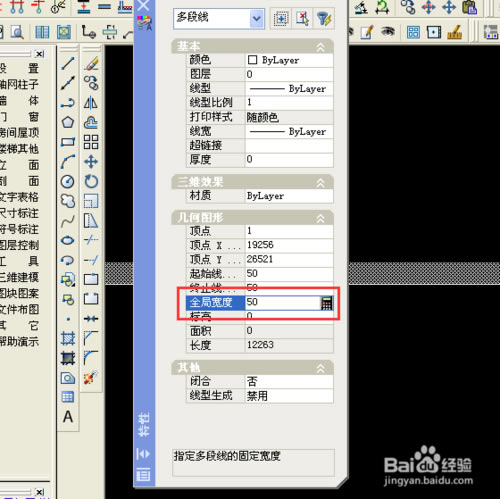Collapse the 其他 section

pos(320,368)
